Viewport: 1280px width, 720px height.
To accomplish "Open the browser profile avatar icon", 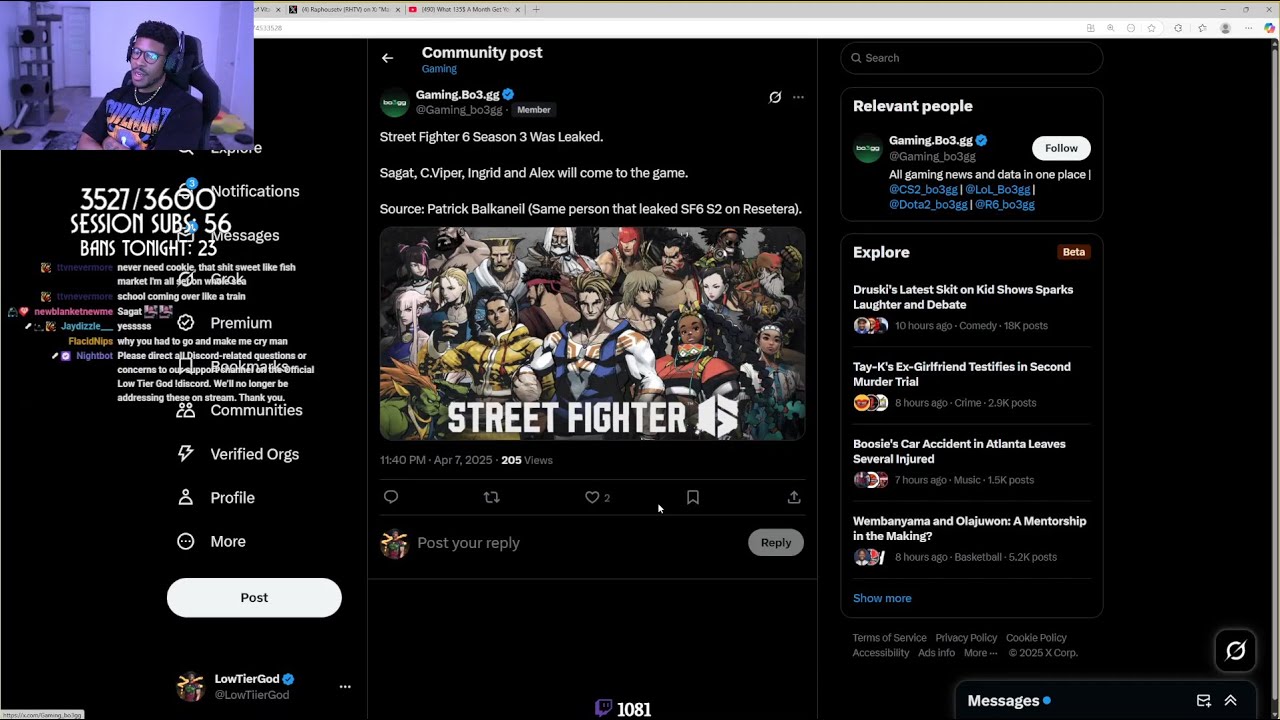I will (x=1225, y=28).
